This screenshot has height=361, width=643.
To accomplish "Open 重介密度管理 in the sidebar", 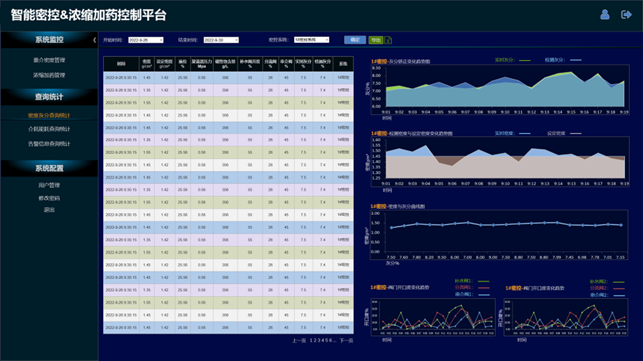I will click(x=49, y=60).
